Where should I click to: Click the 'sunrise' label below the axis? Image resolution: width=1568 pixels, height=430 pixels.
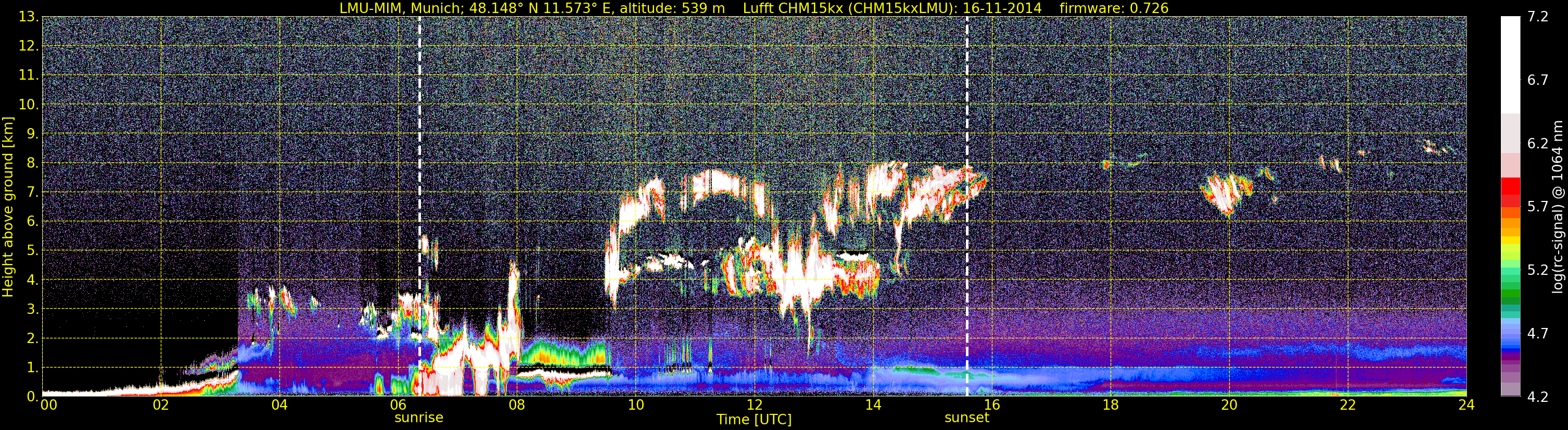click(419, 418)
